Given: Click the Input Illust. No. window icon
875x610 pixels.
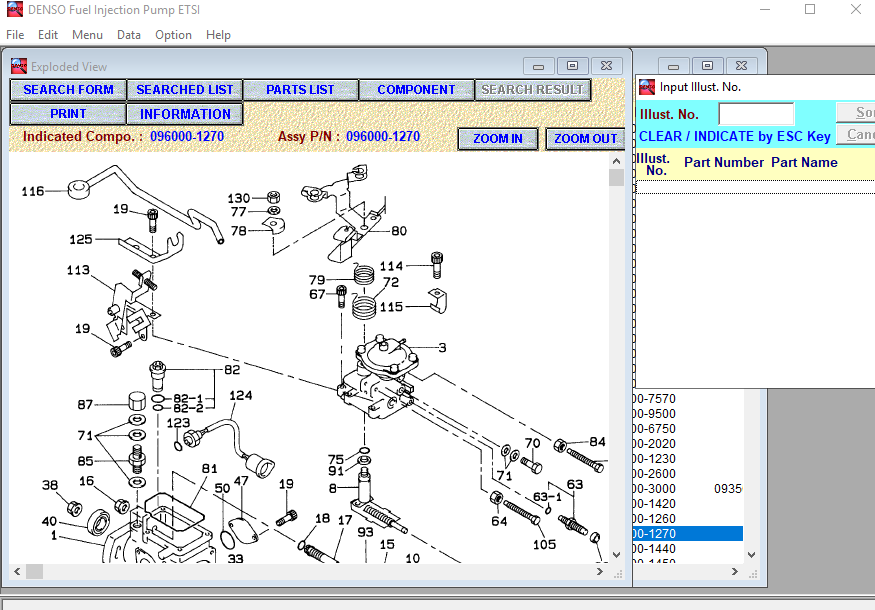Looking at the screenshot, I should 647,87.
